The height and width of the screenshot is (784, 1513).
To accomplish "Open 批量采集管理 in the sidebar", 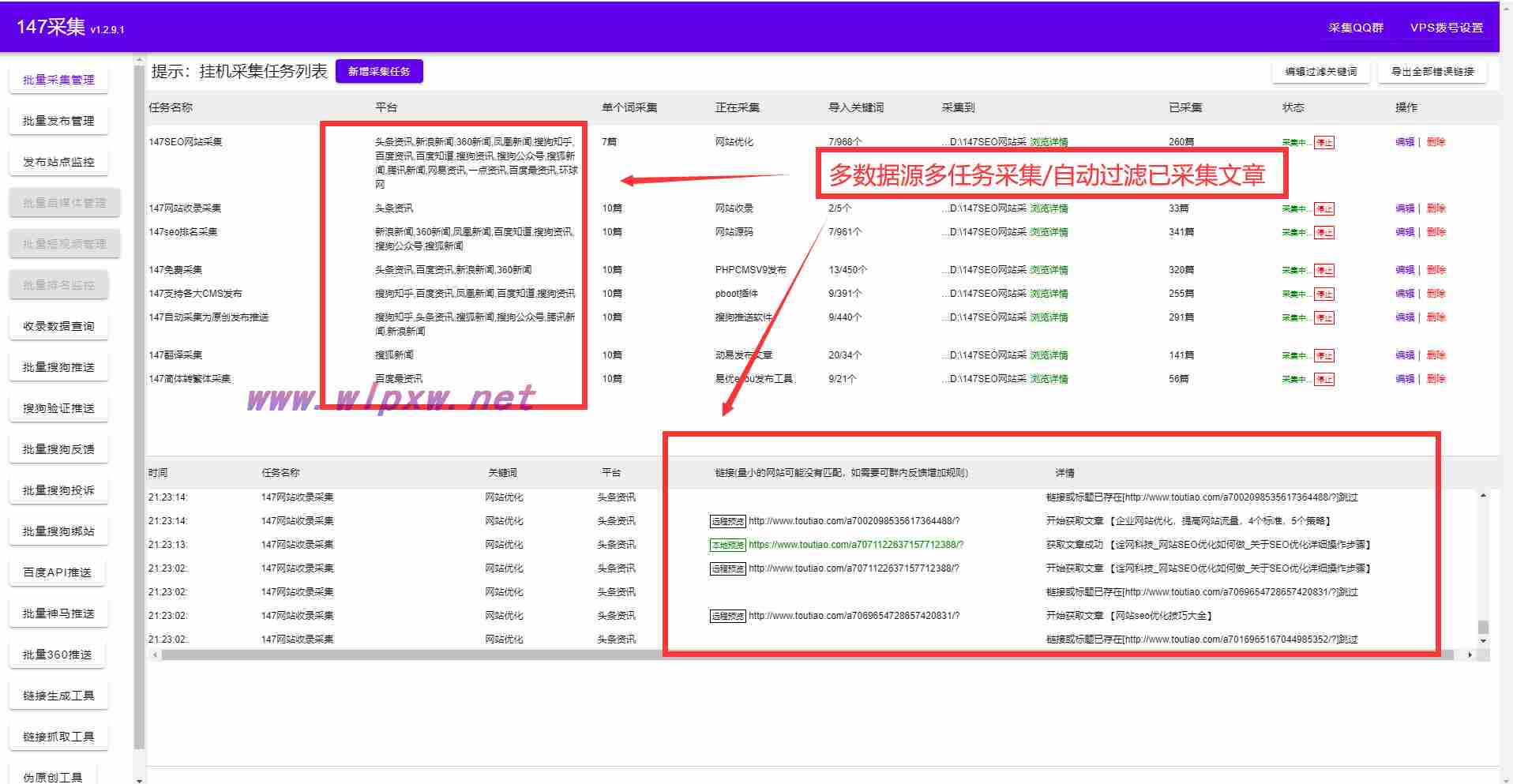I will point(58,80).
